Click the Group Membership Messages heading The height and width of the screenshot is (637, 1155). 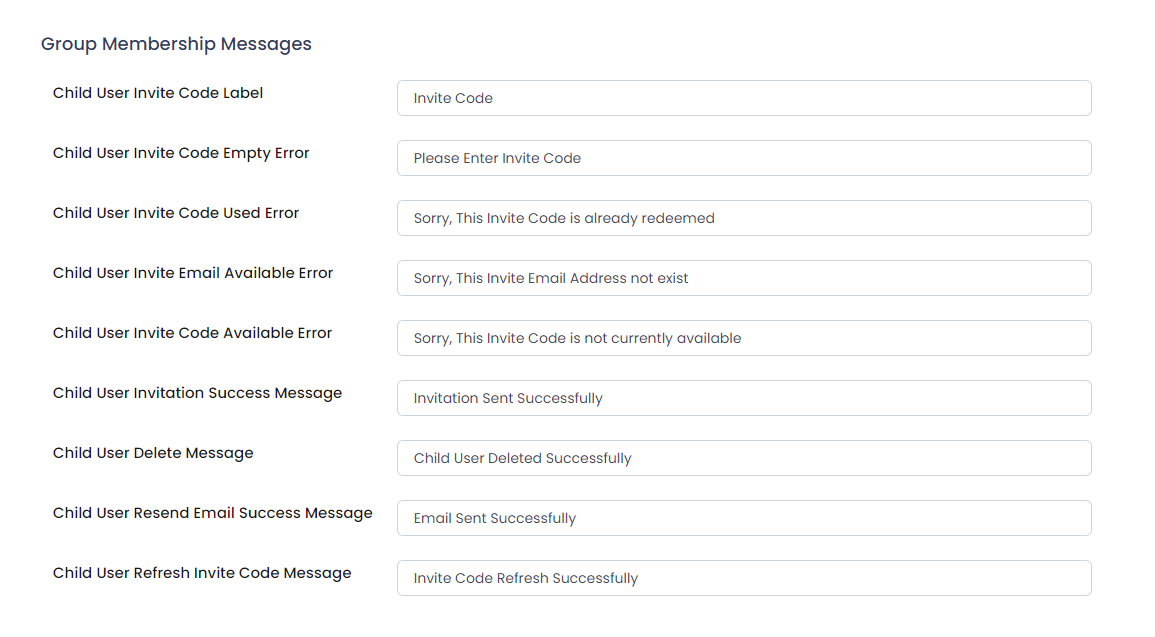coord(176,44)
